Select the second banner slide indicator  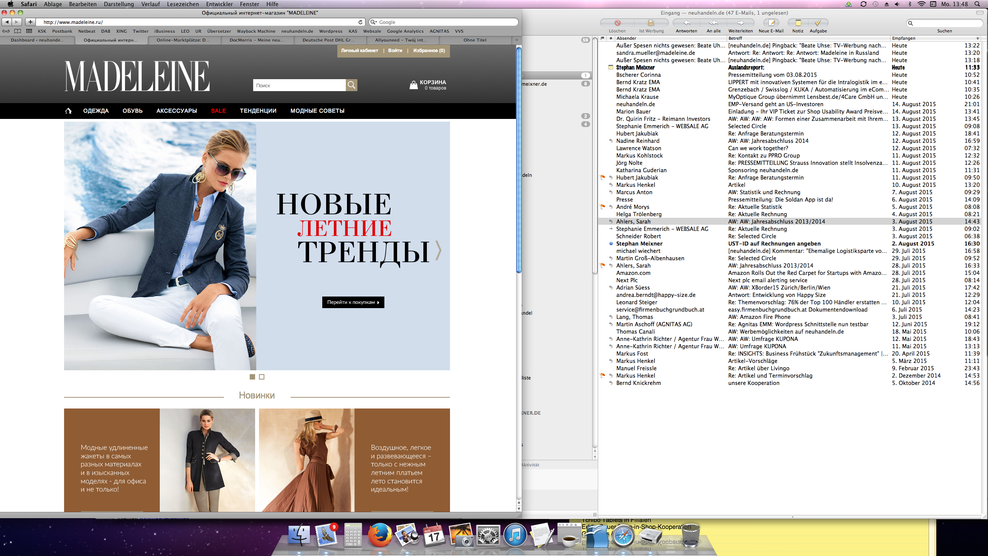pyautogui.click(x=261, y=377)
